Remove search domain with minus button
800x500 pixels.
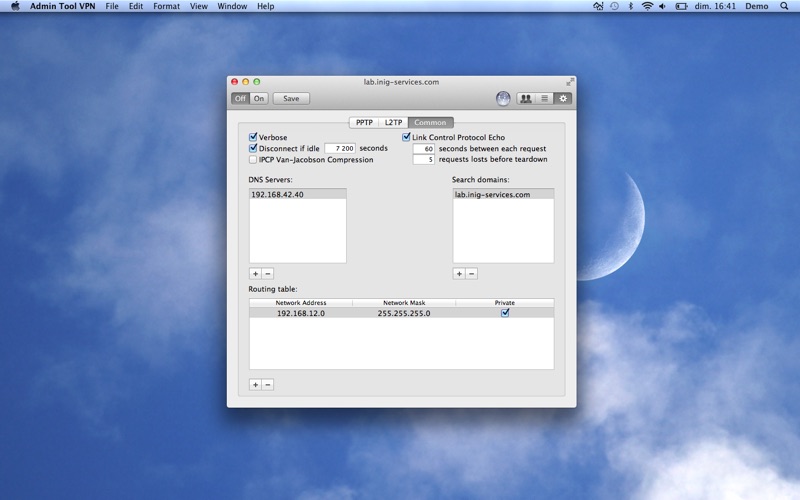coord(472,274)
